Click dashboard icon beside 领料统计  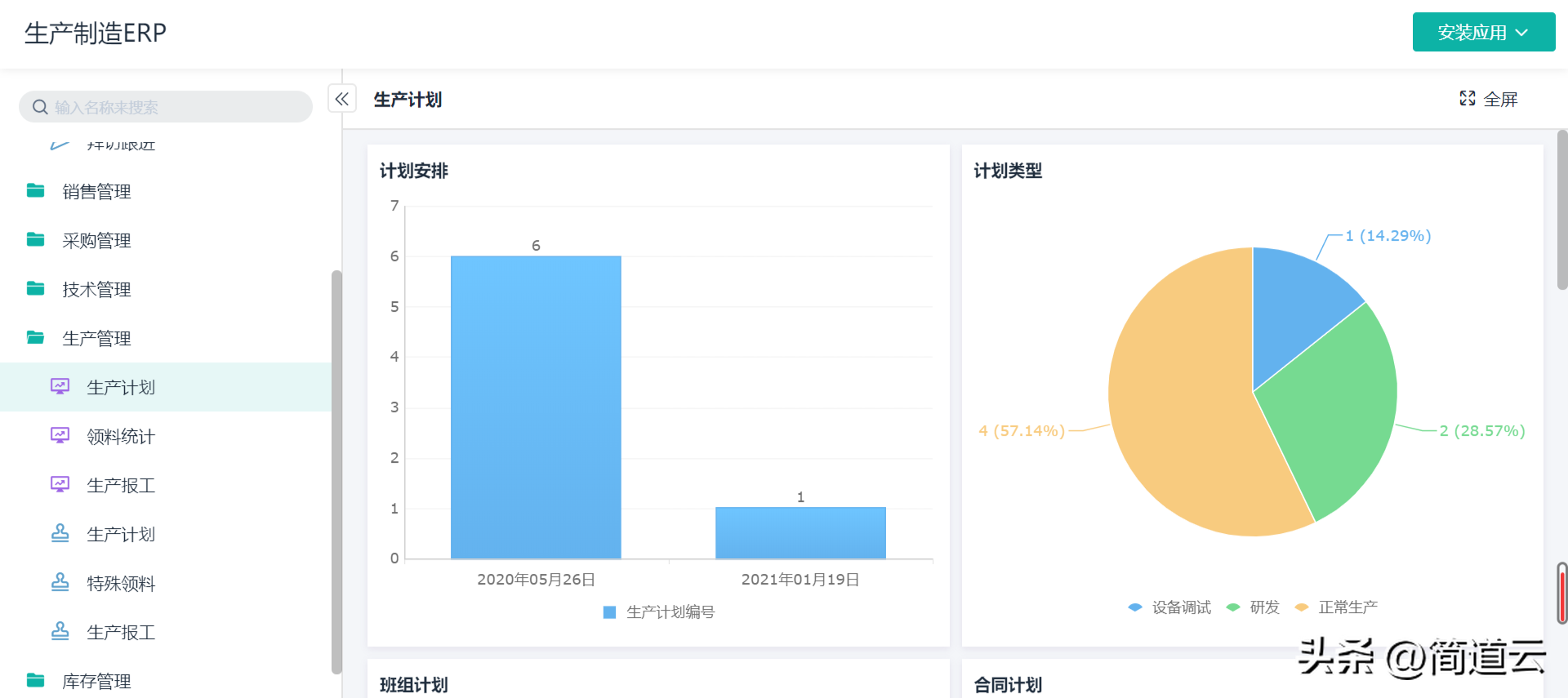pos(60,436)
